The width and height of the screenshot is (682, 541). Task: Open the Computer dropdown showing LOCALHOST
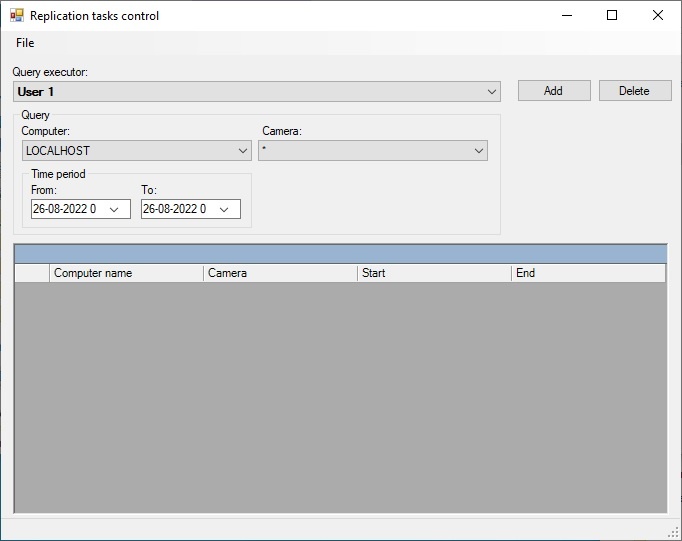[137, 150]
